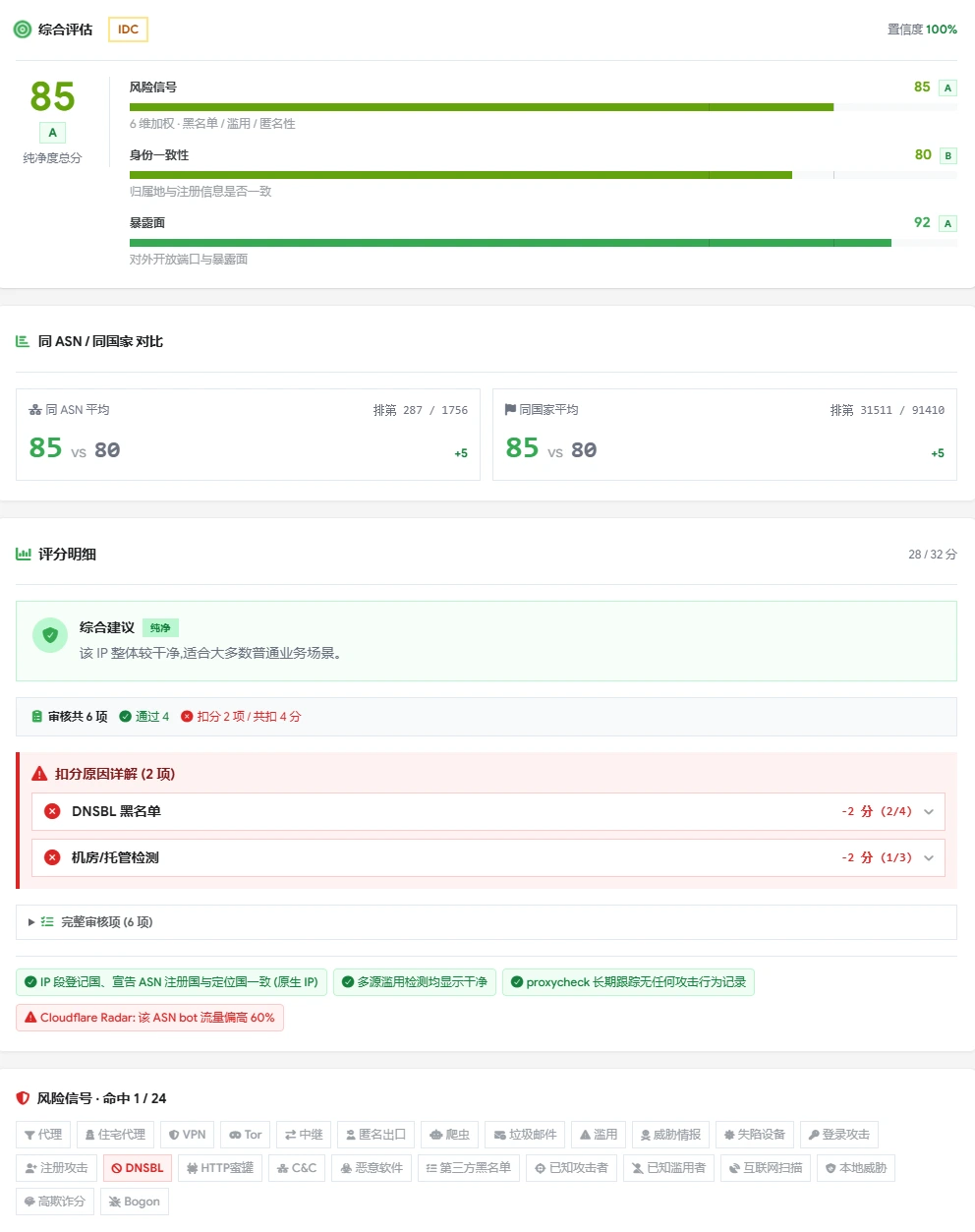The image size is (975, 1232).
Task: Click the 多源滥用检测均显示干净 tag
Action: pos(415,982)
